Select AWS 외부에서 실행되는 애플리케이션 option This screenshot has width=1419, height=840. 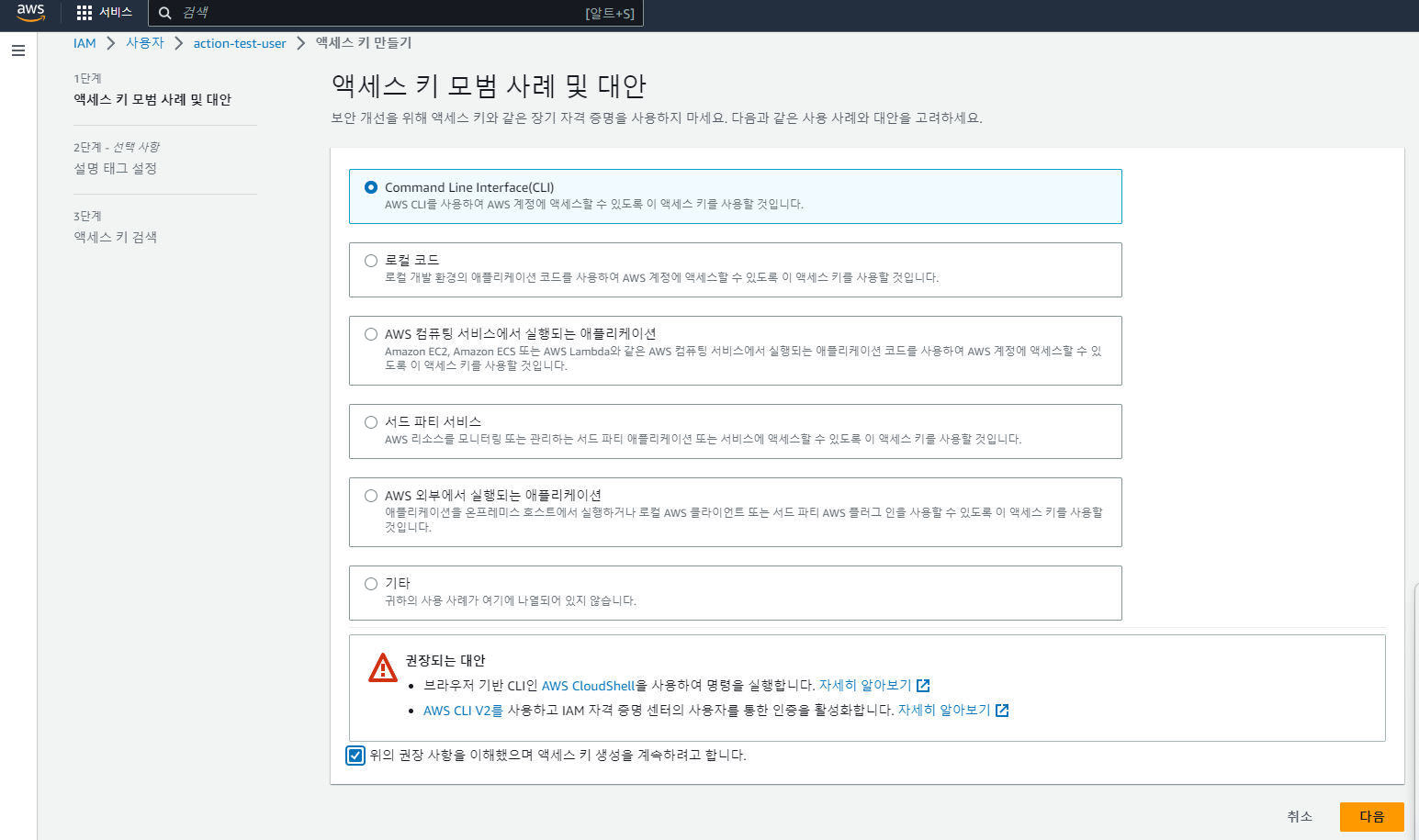coord(371,496)
